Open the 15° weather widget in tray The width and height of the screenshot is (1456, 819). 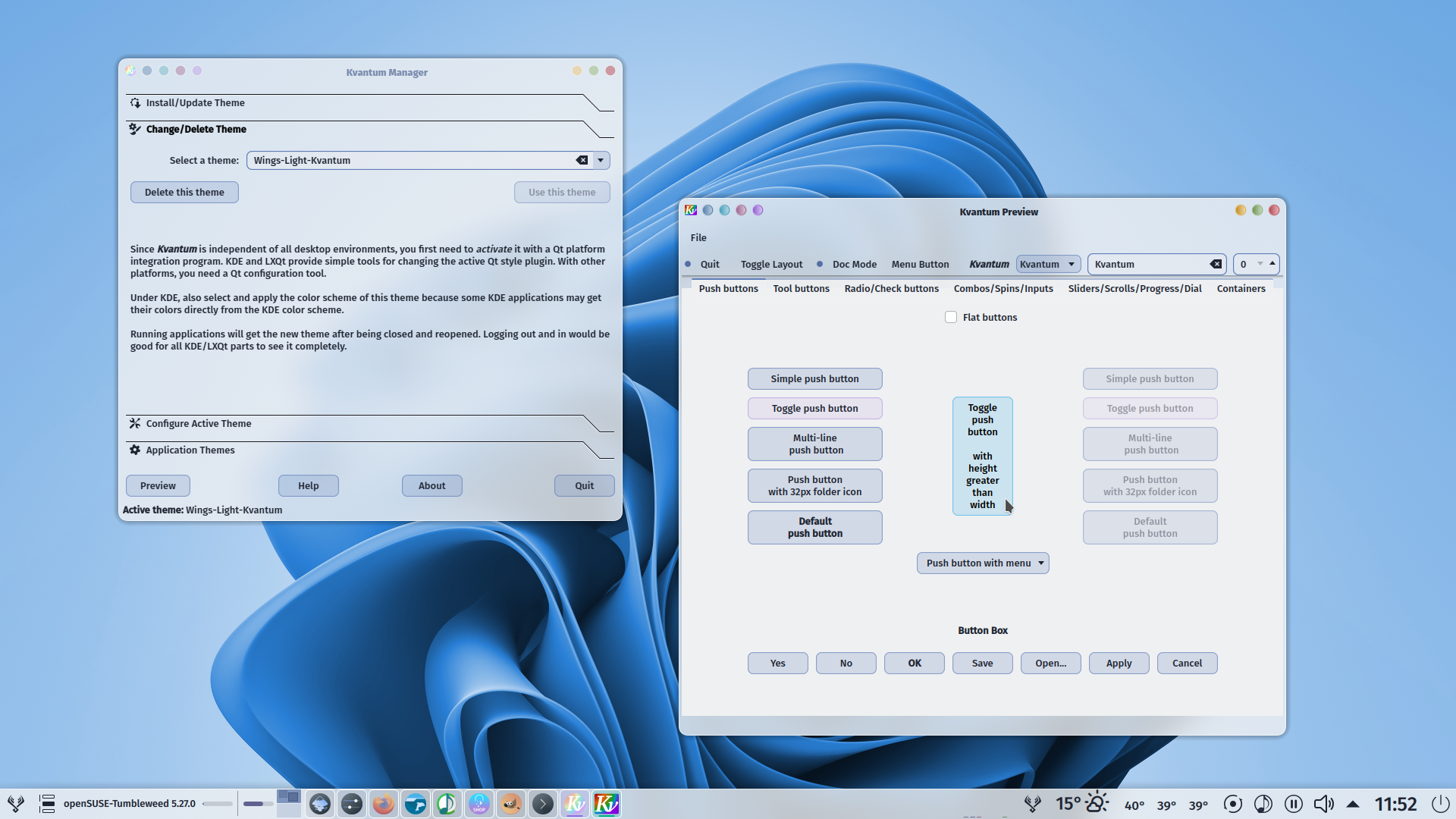tap(1082, 803)
